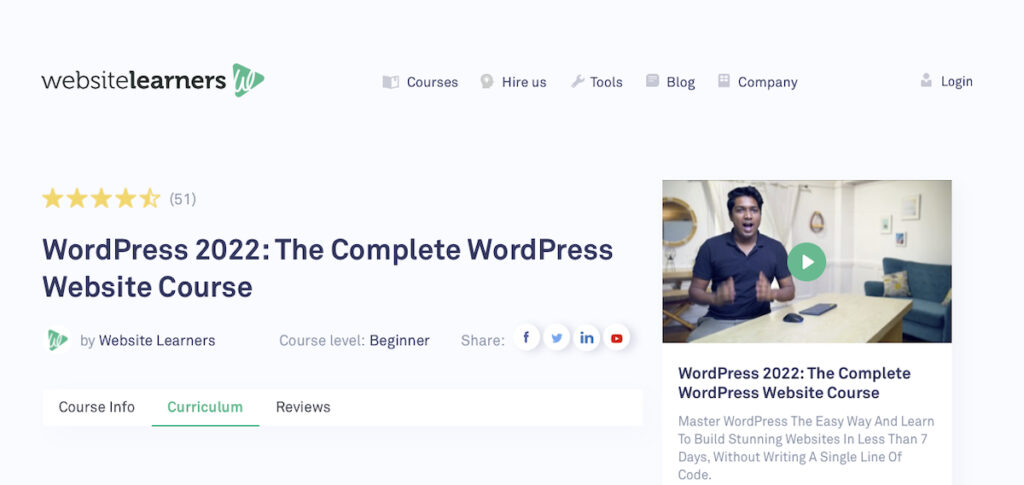Click the document icon beside Blog
1024x485 pixels.
pyautogui.click(x=652, y=81)
